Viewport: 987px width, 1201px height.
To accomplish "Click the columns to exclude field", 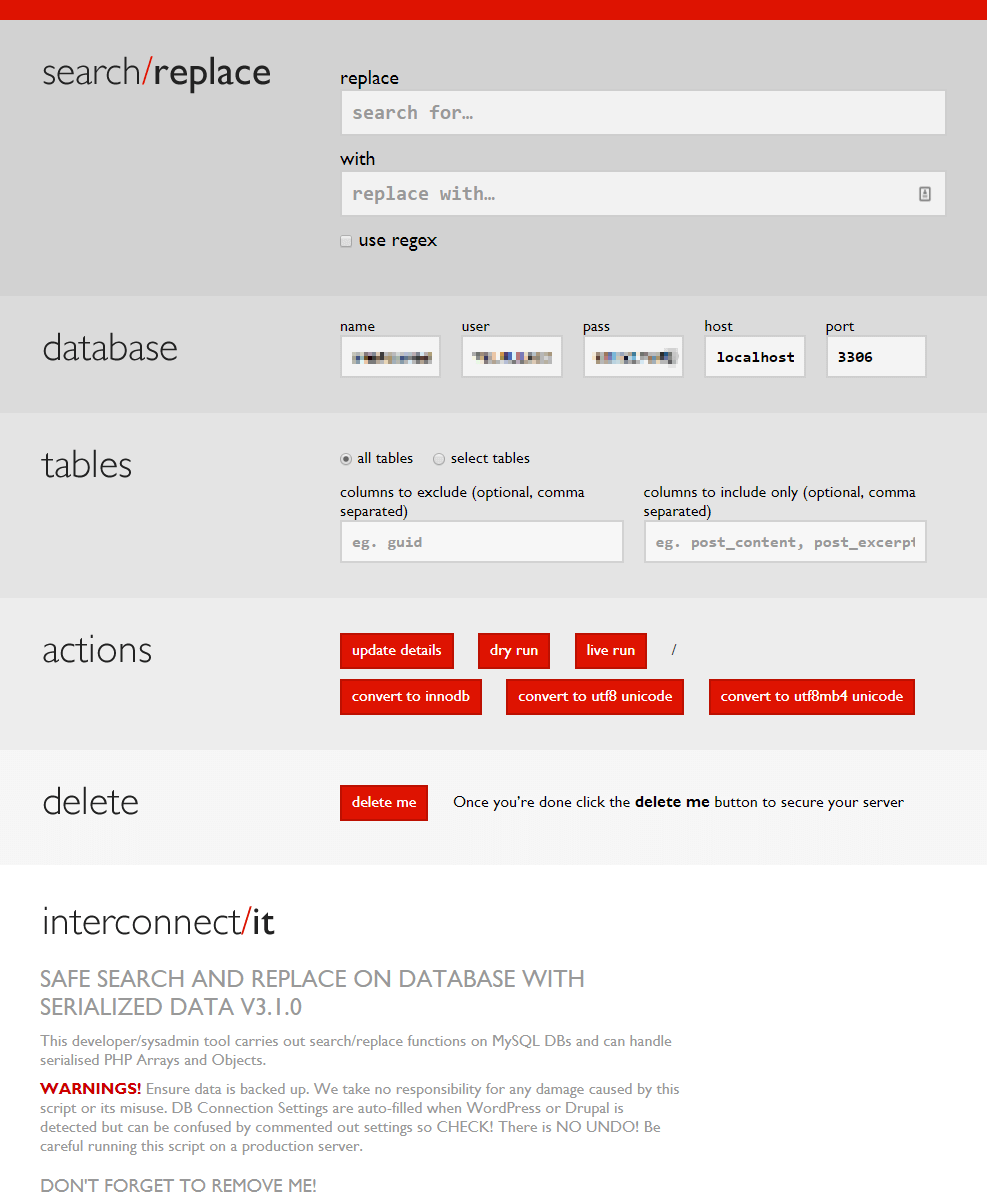I will point(481,542).
